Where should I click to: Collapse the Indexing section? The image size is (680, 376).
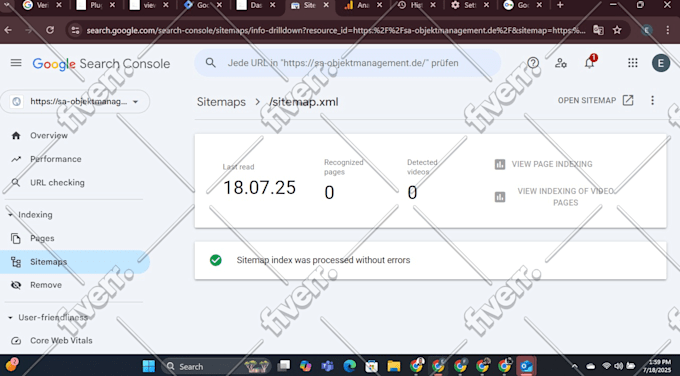10,215
